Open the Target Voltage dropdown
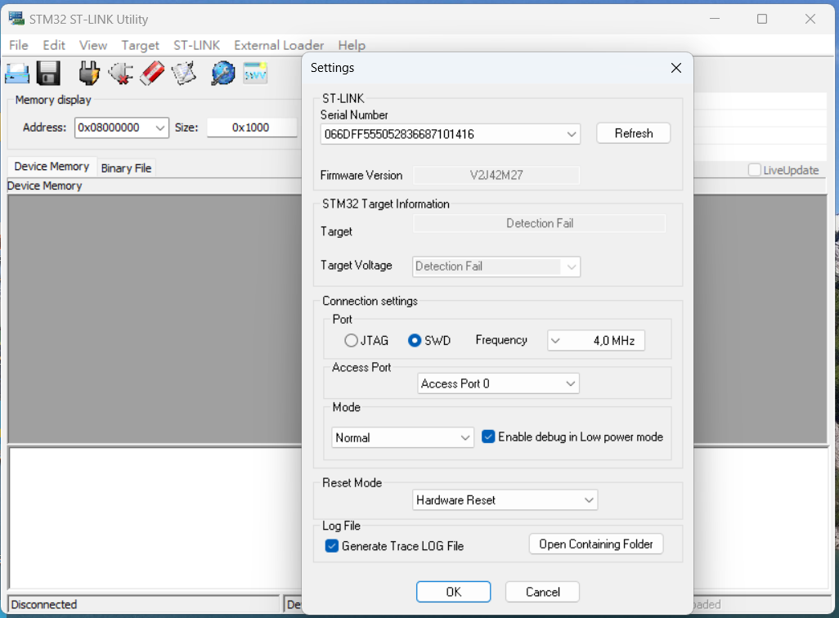This screenshot has width=839, height=618. tap(571, 266)
